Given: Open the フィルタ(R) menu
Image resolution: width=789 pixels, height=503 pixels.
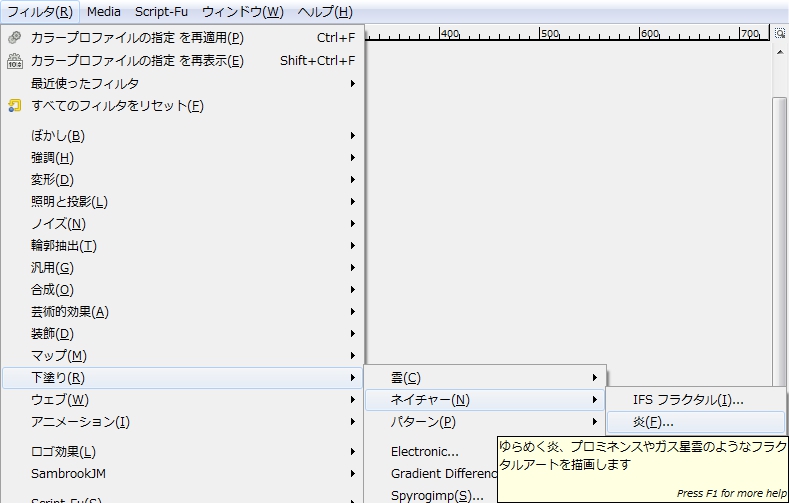Looking at the screenshot, I should (40, 12).
